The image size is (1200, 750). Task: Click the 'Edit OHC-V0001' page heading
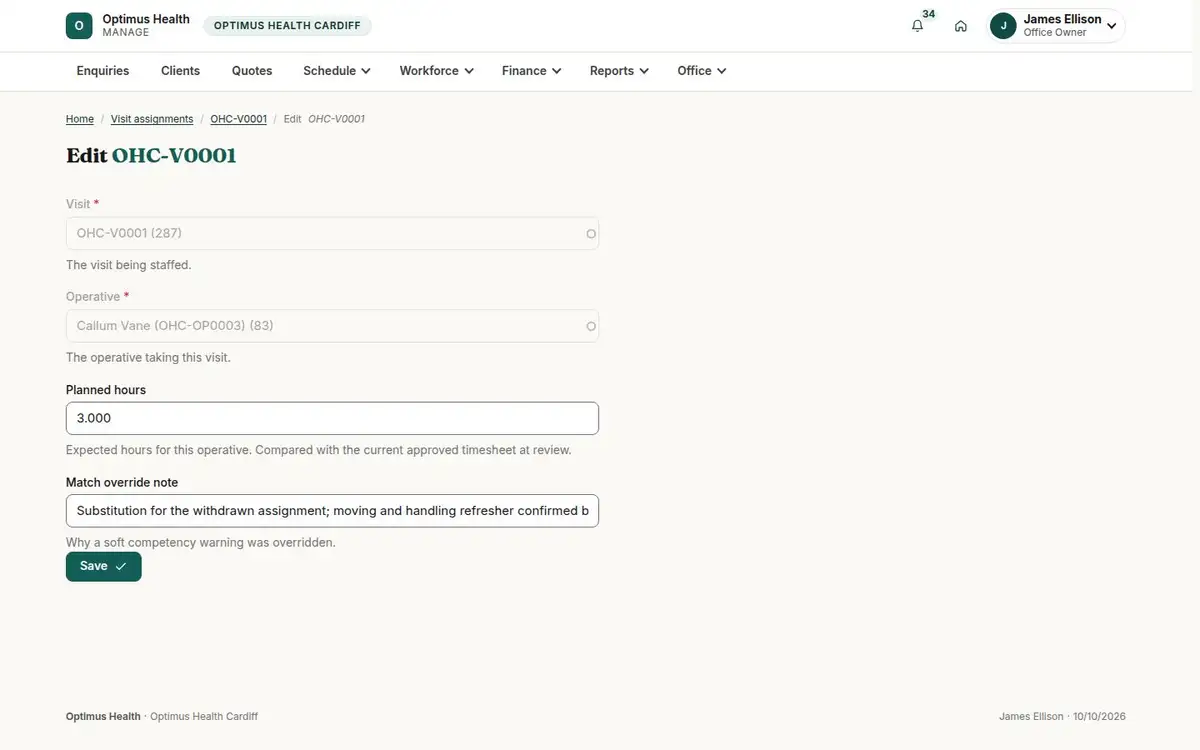(151, 156)
